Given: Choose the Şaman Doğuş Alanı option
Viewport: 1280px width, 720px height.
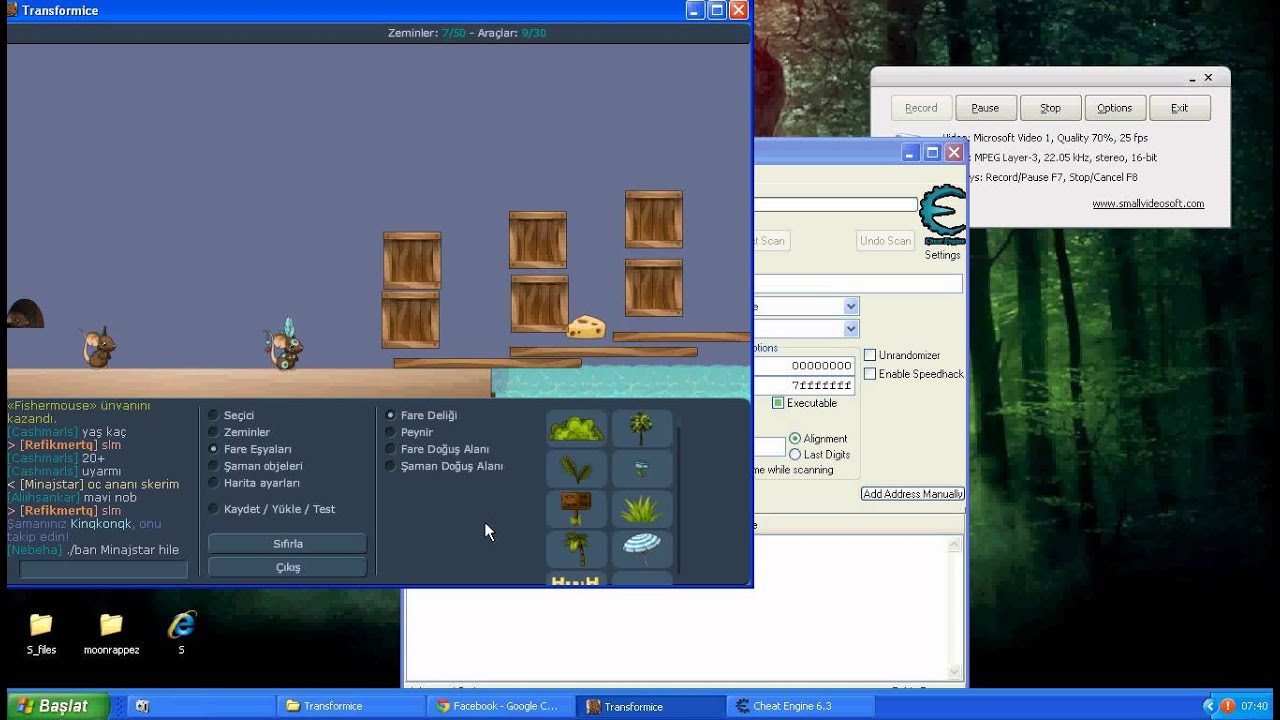Looking at the screenshot, I should 390,466.
